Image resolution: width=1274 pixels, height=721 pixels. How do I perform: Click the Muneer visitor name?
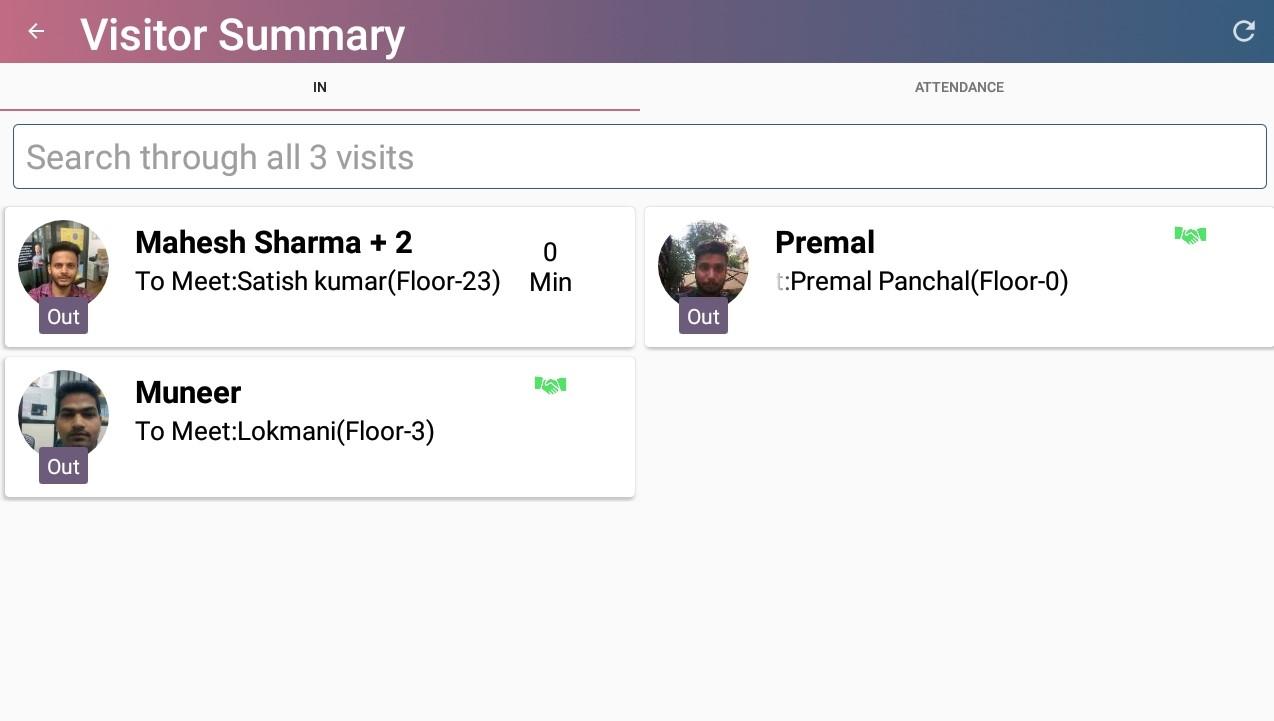coord(188,392)
